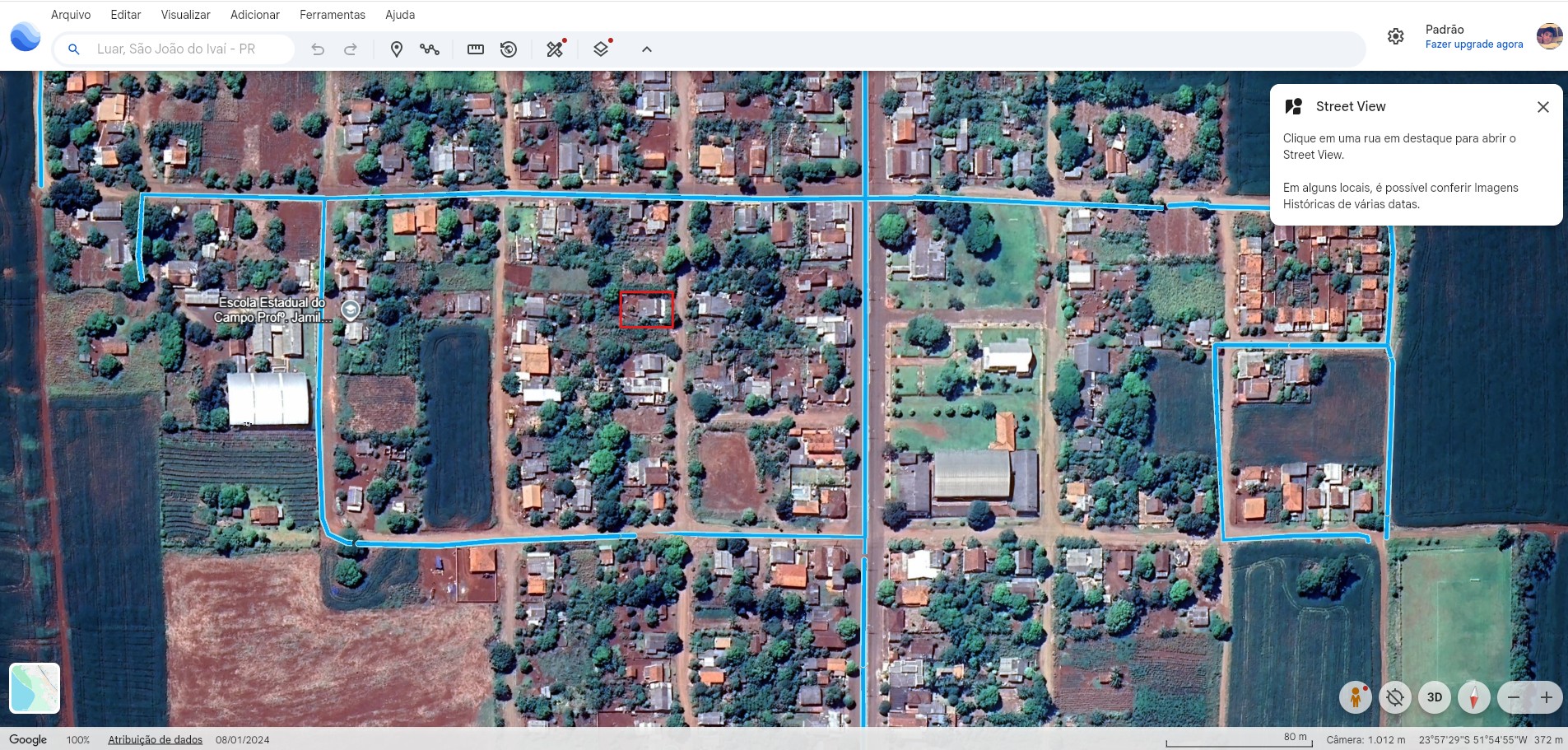Click the Escola Estadual do Campo school marker
Viewport: 1568px width, 750px height.
pyautogui.click(x=351, y=310)
